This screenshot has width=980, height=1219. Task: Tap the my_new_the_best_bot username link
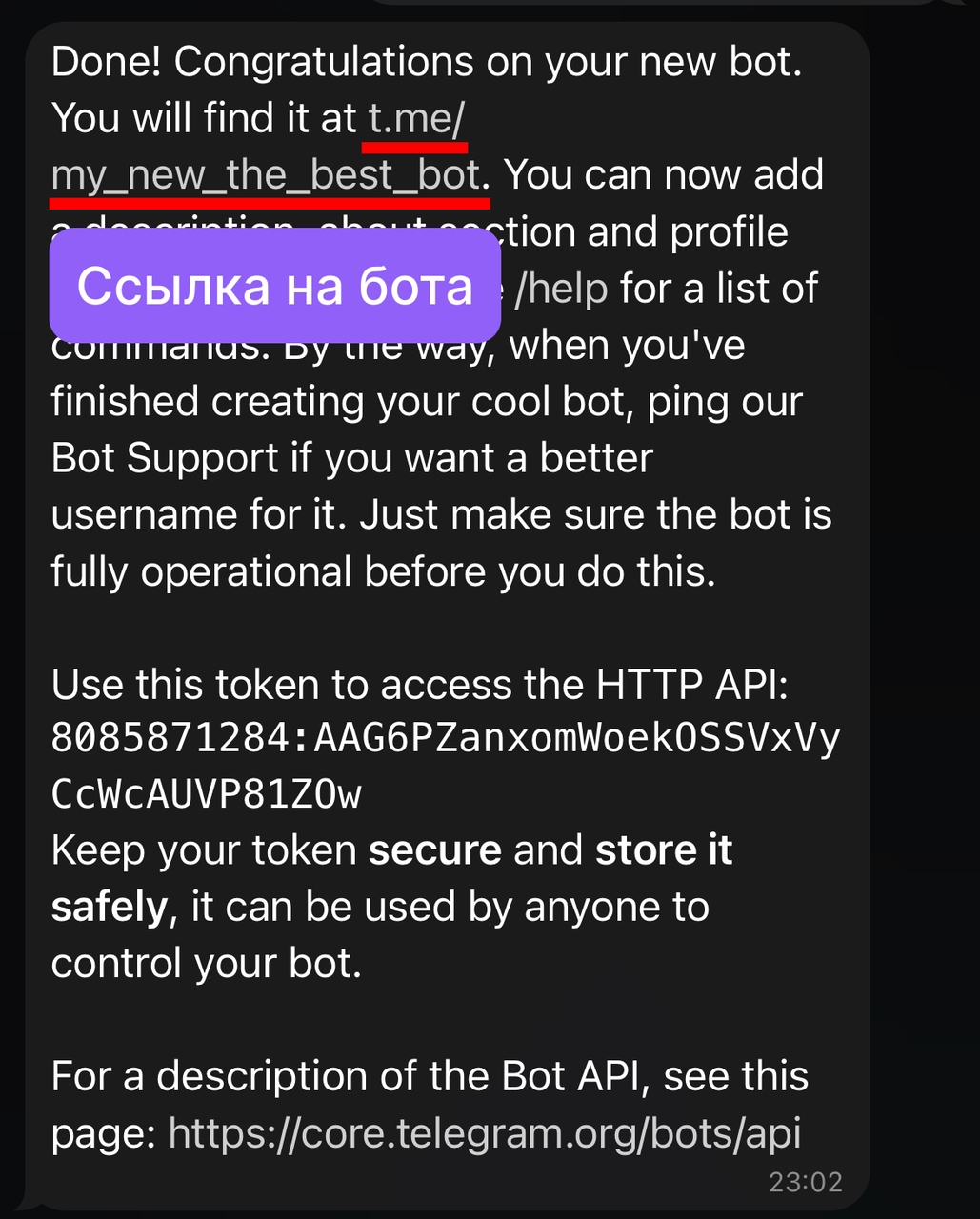pos(266,175)
